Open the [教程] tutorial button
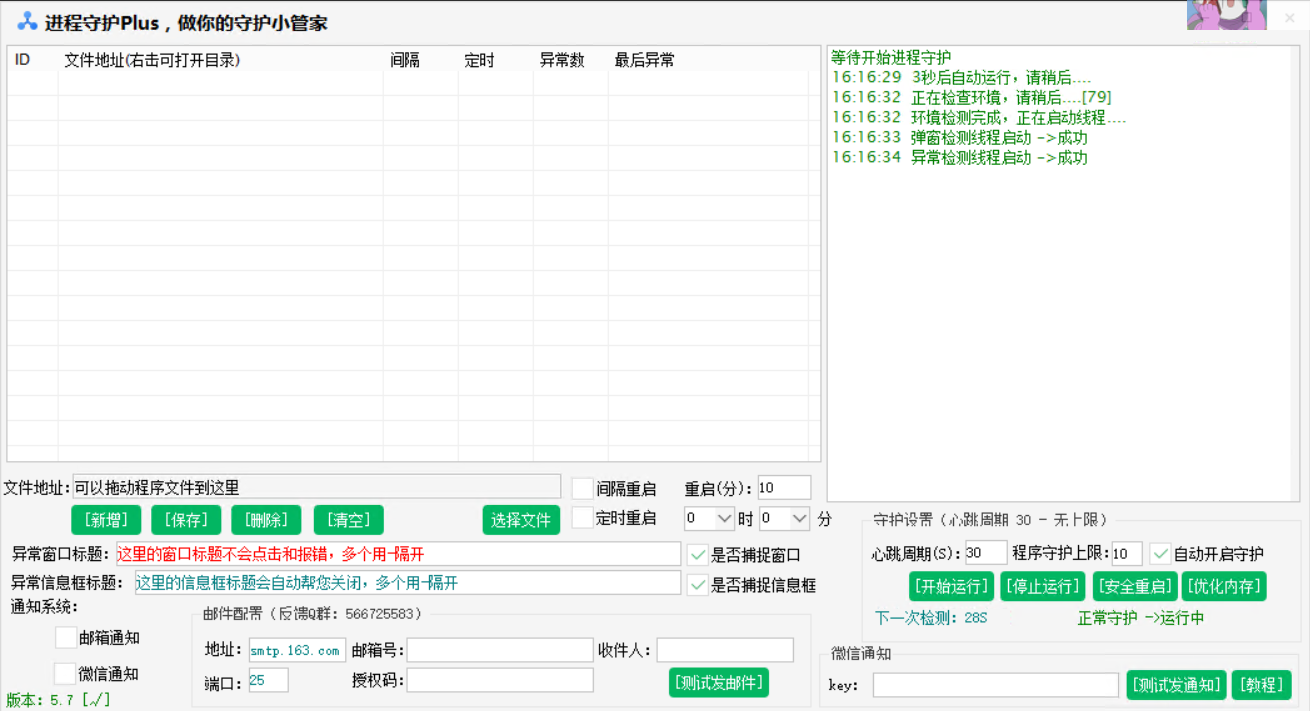1310x711 pixels. 1261,685
